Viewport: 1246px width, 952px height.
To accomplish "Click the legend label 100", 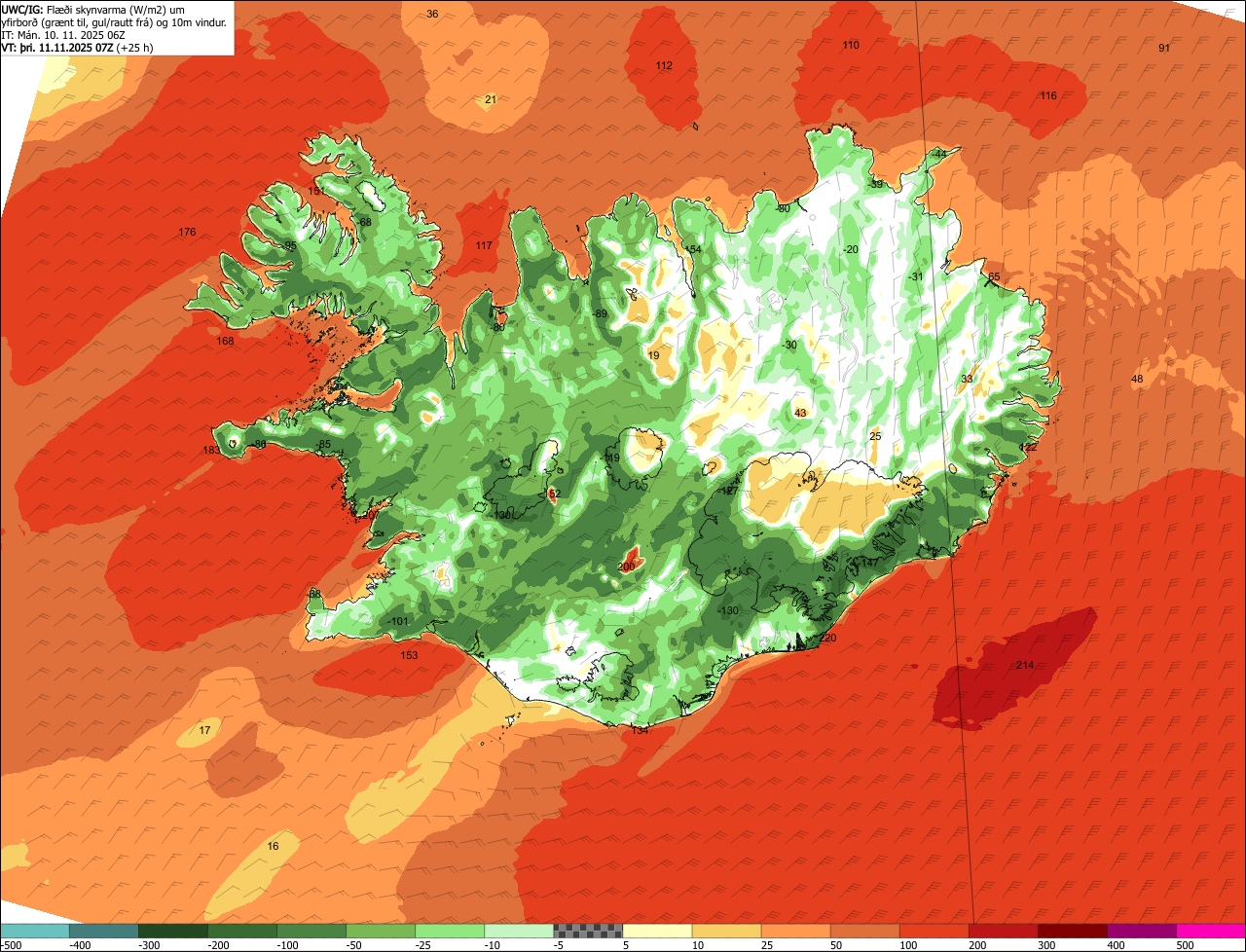I will pos(907,945).
